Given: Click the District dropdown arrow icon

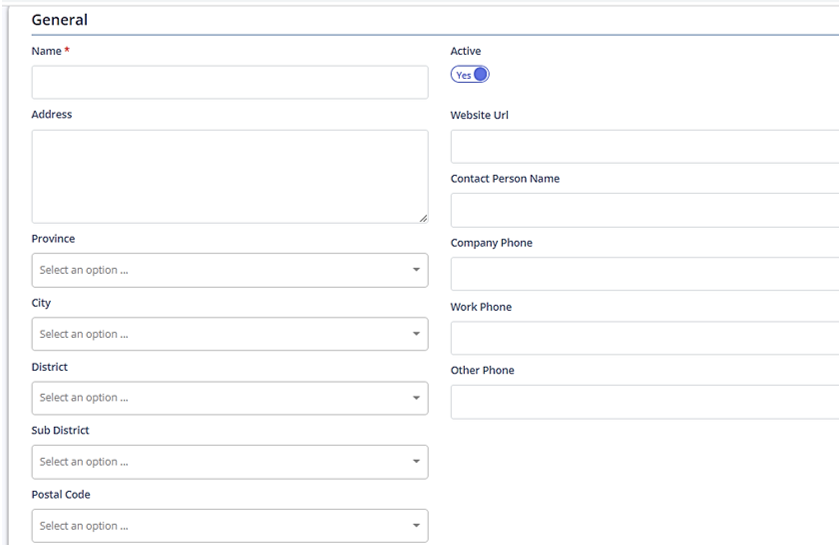Looking at the screenshot, I should click(416, 397).
